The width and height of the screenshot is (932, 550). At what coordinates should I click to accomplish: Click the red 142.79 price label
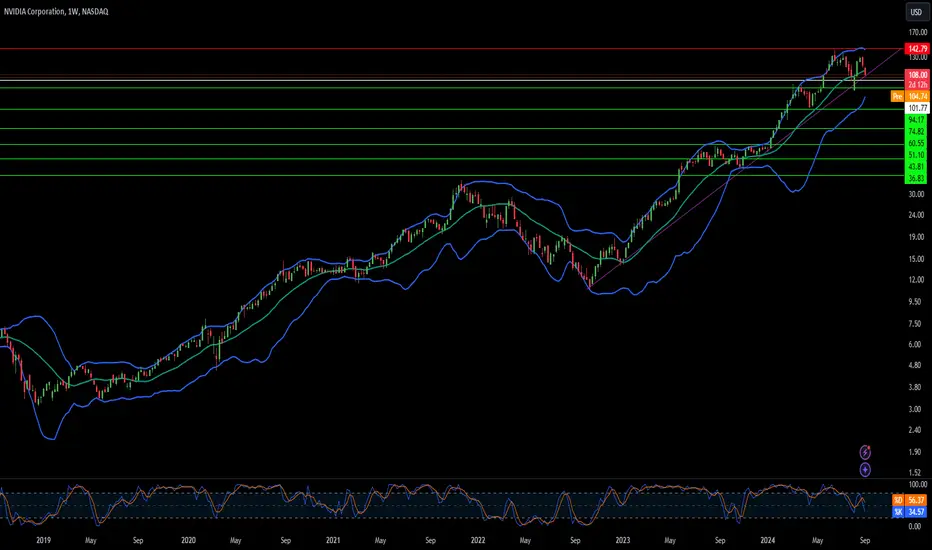917,49
